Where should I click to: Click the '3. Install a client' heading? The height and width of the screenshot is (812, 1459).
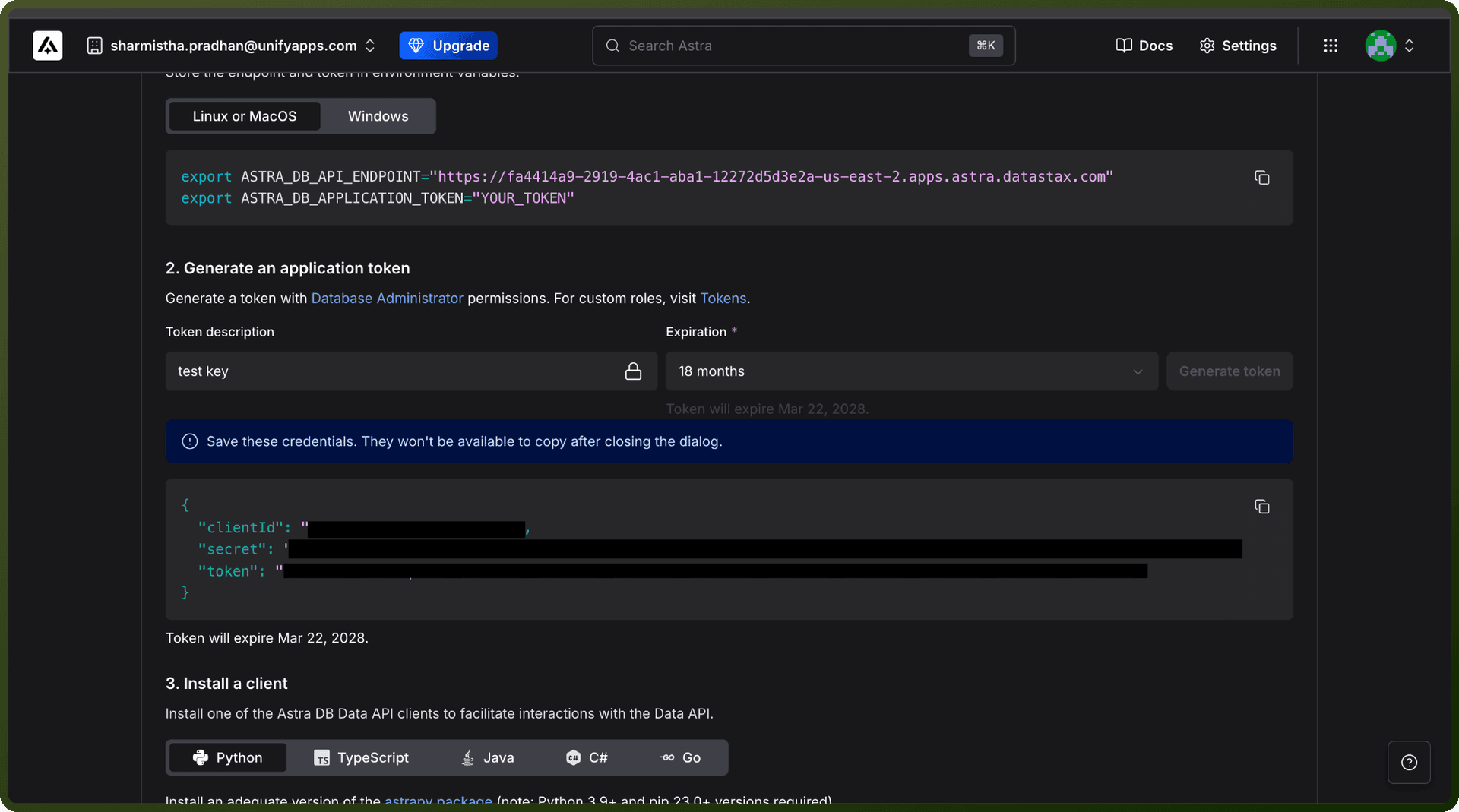click(226, 684)
